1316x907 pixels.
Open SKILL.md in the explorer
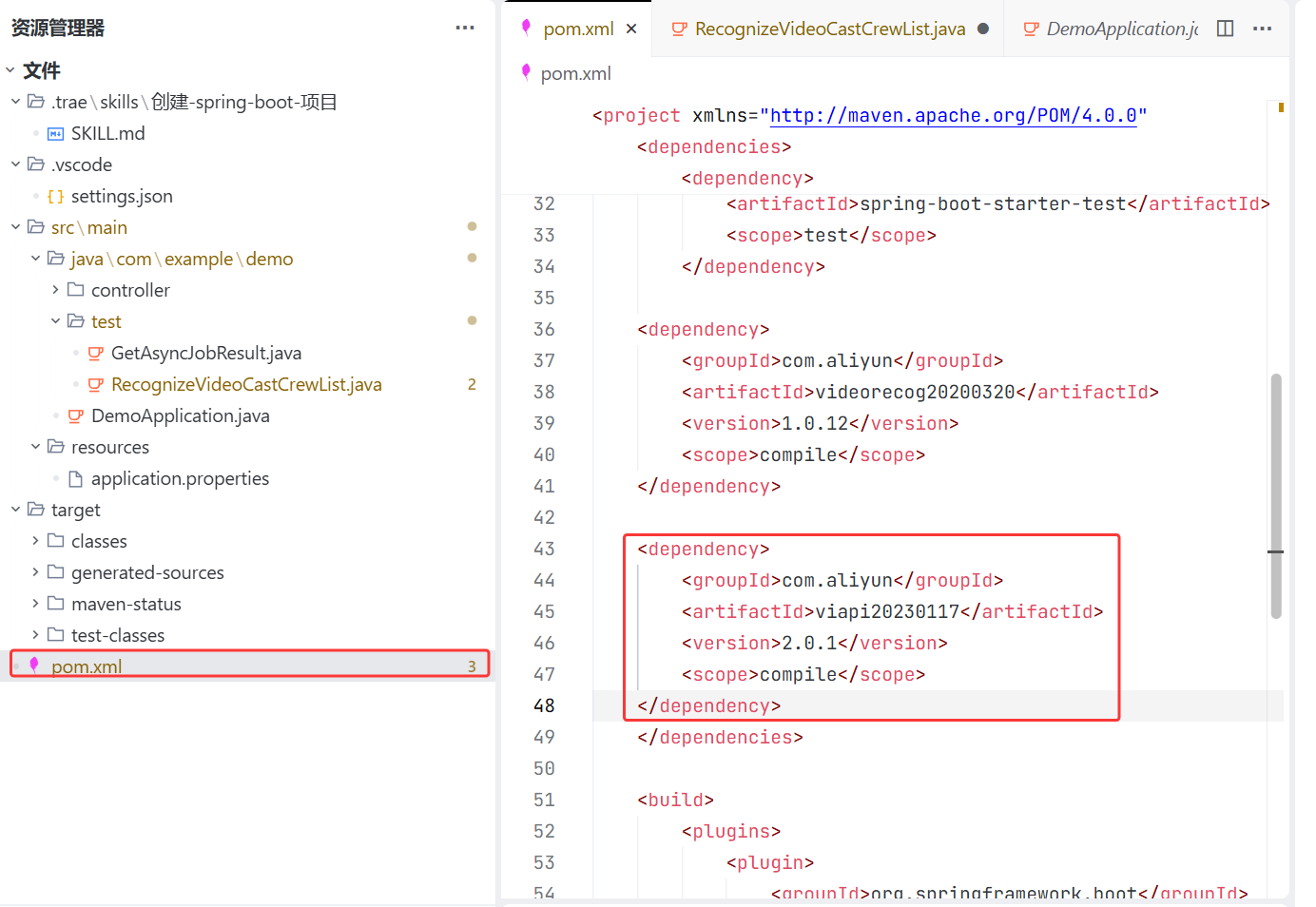tap(108, 134)
